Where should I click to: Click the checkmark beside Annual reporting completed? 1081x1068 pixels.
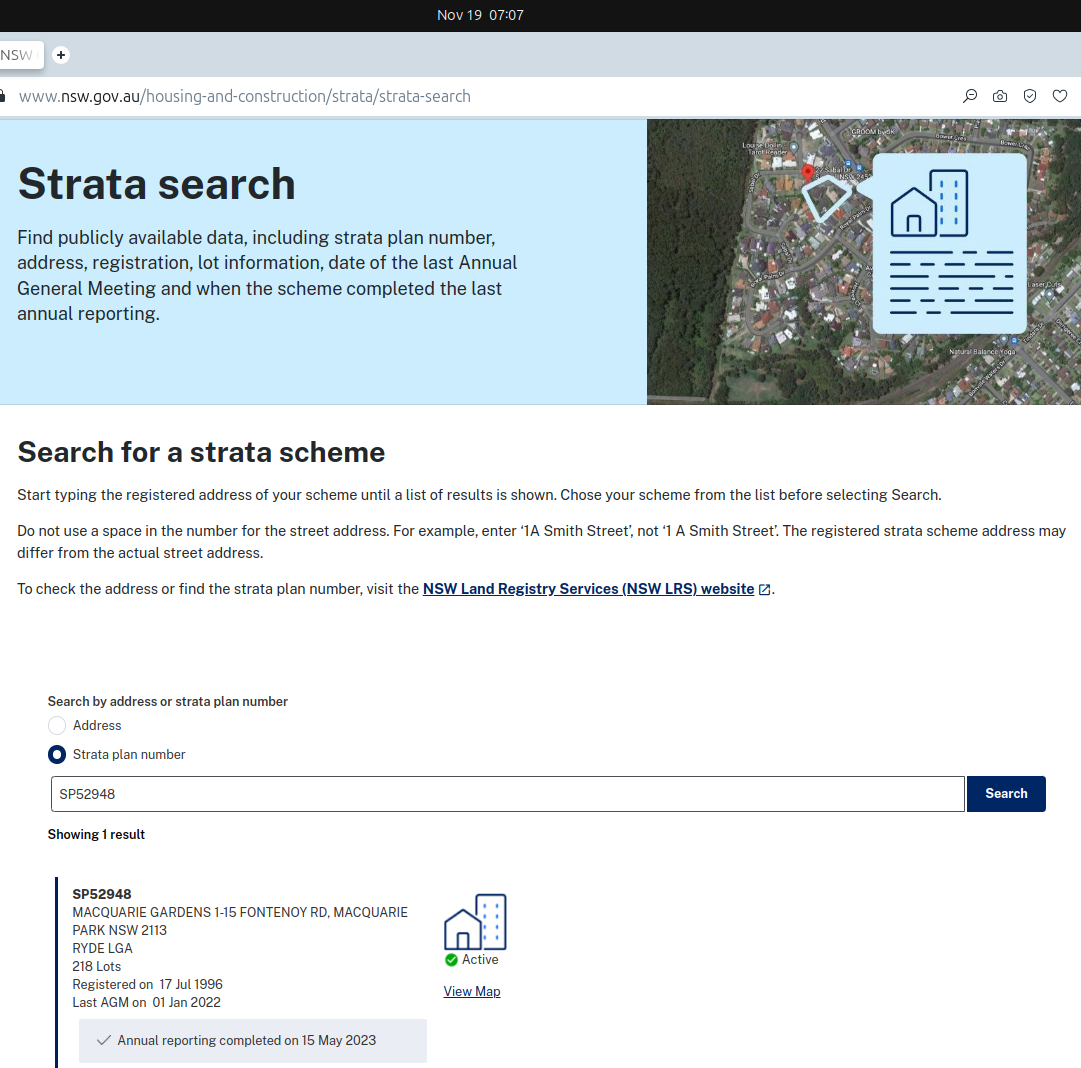[103, 1040]
